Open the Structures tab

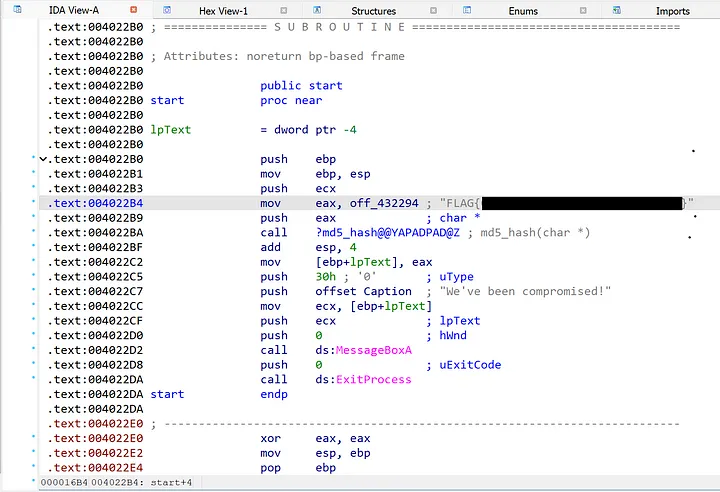click(x=373, y=11)
